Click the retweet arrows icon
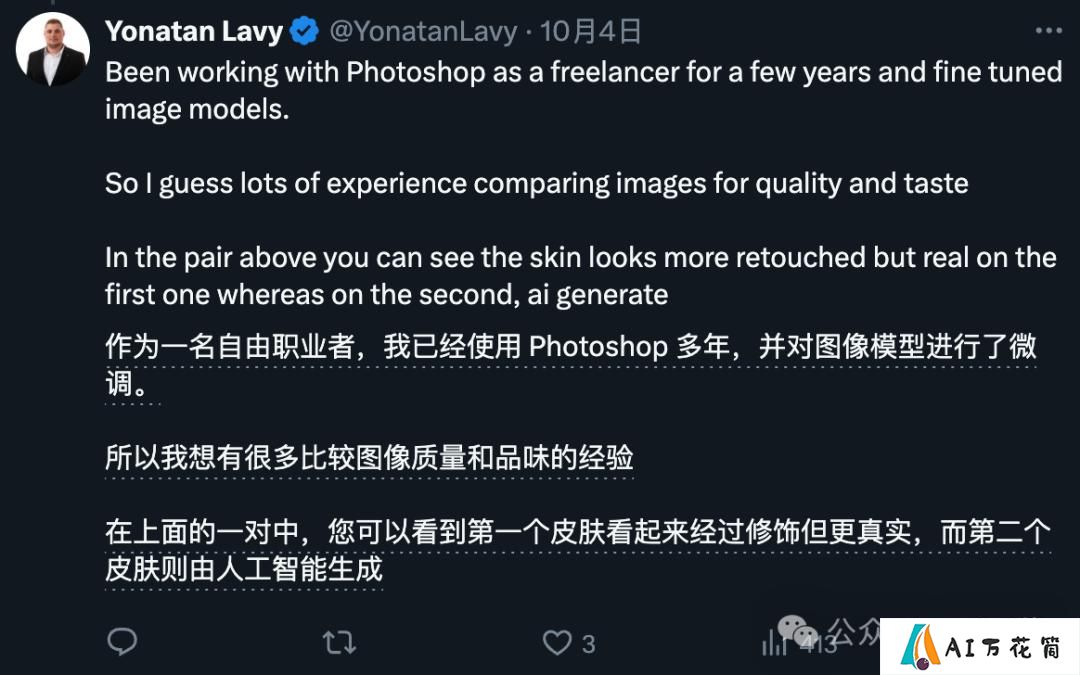Image resolution: width=1080 pixels, height=675 pixels. point(339,643)
